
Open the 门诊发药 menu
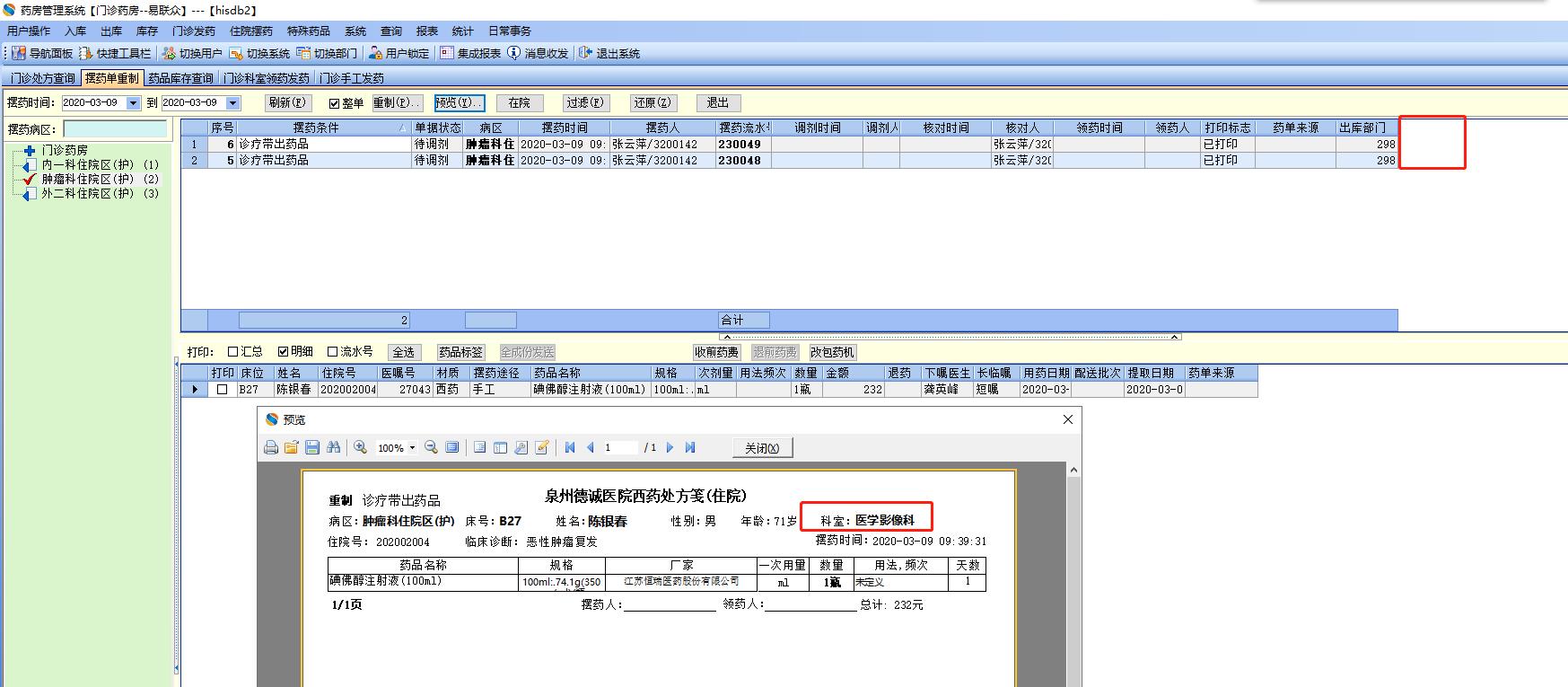[194, 31]
